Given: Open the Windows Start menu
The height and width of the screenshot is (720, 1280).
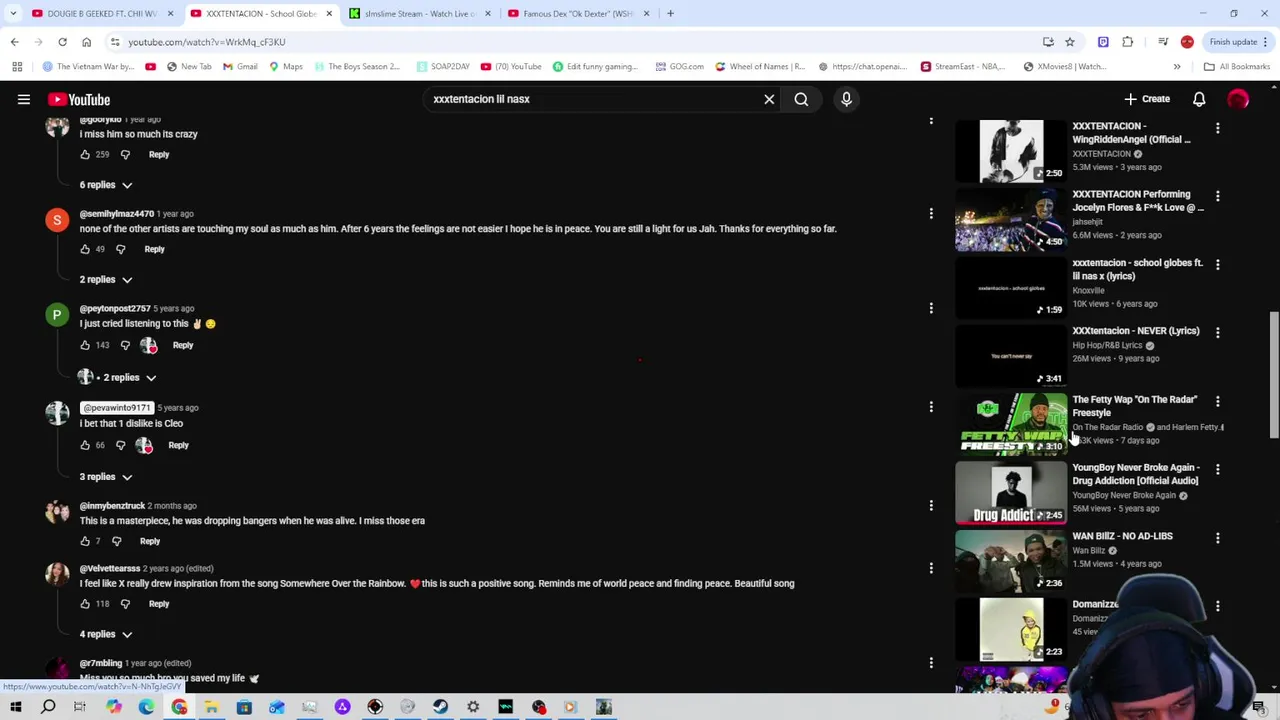Looking at the screenshot, I should point(15,707).
